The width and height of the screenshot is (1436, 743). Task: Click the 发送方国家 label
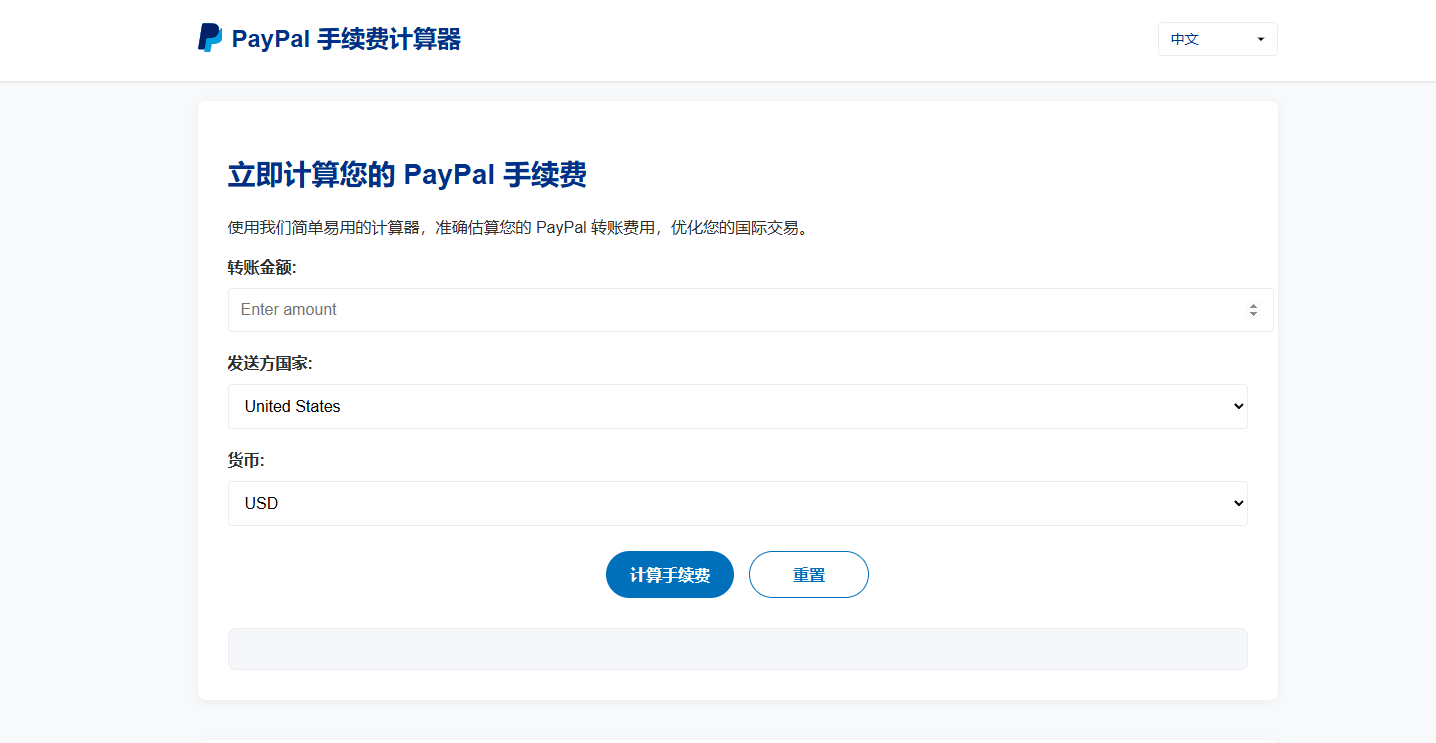(x=270, y=363)
